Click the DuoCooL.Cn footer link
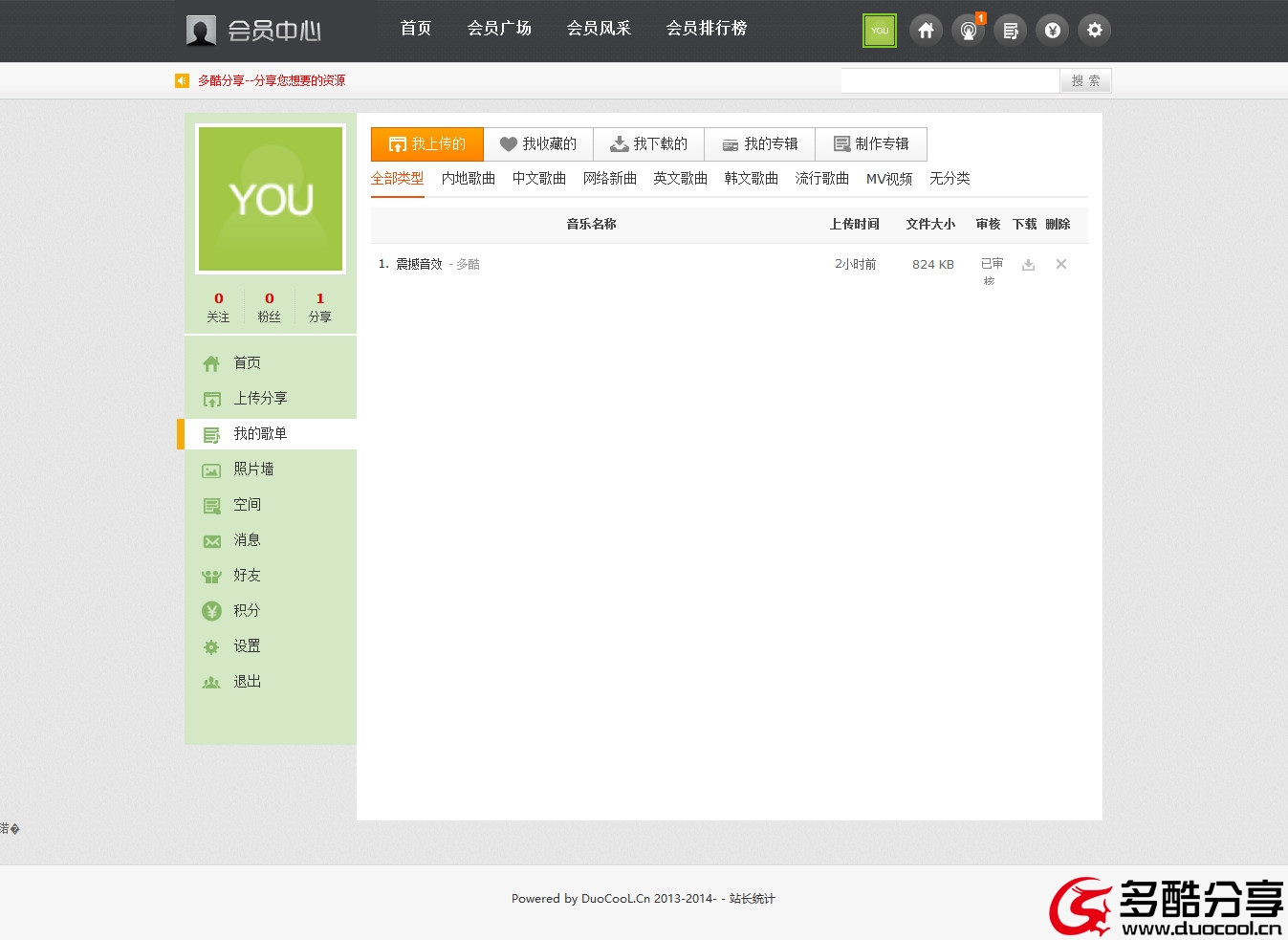Image resolution: width=1288 pixels, height=940 pixels. pos(615,899)
